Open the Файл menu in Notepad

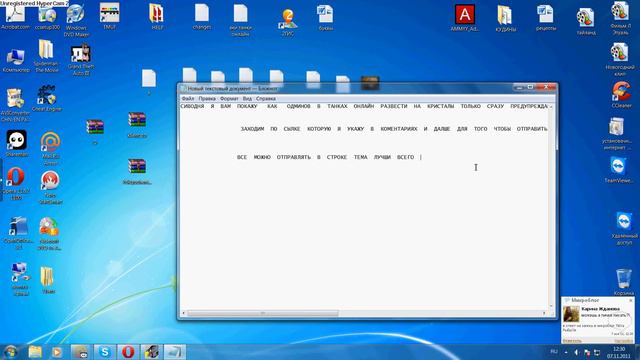(188, 98)
